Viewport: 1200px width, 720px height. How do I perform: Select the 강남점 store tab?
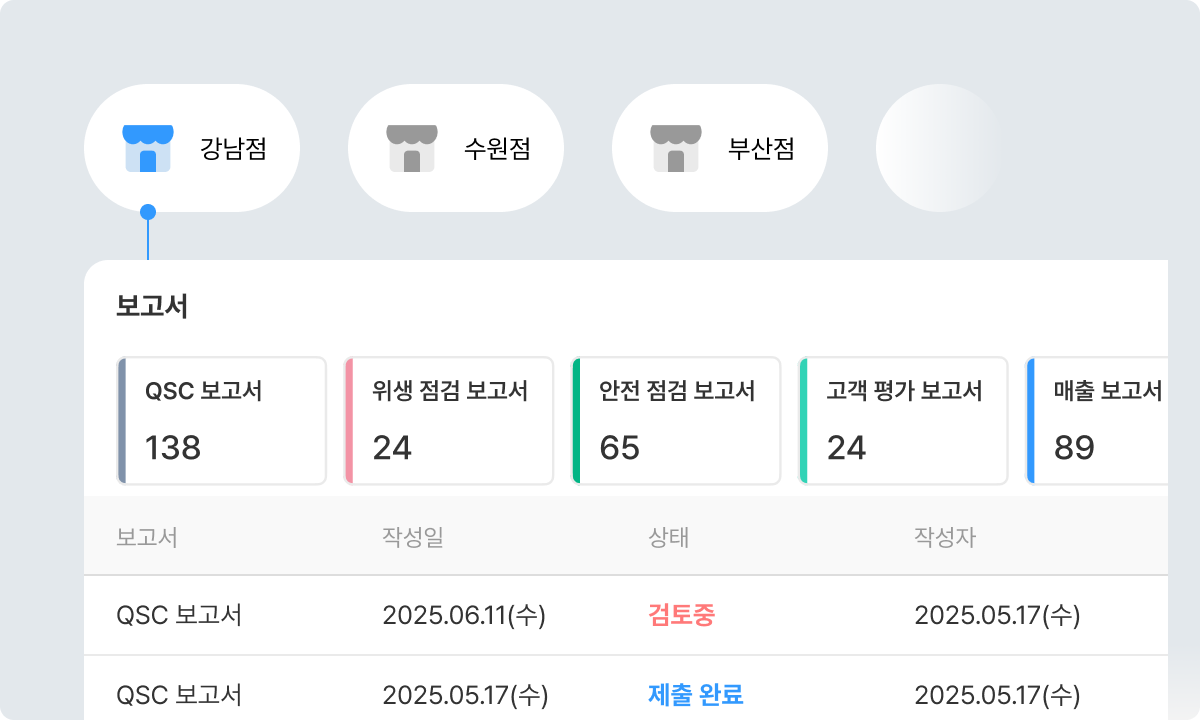[192, 148]
